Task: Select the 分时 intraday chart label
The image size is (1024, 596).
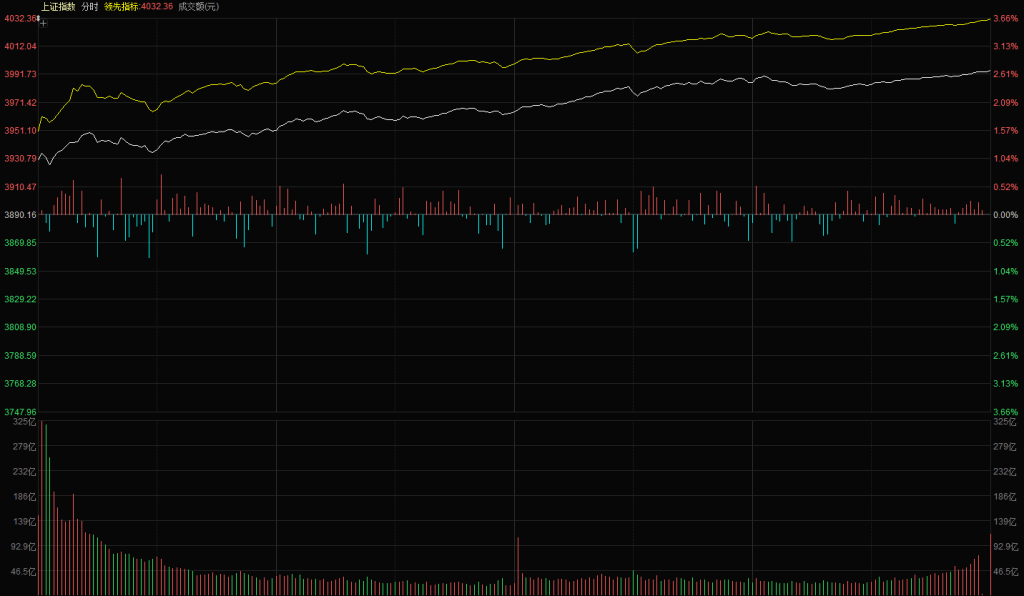Action: 90,6
